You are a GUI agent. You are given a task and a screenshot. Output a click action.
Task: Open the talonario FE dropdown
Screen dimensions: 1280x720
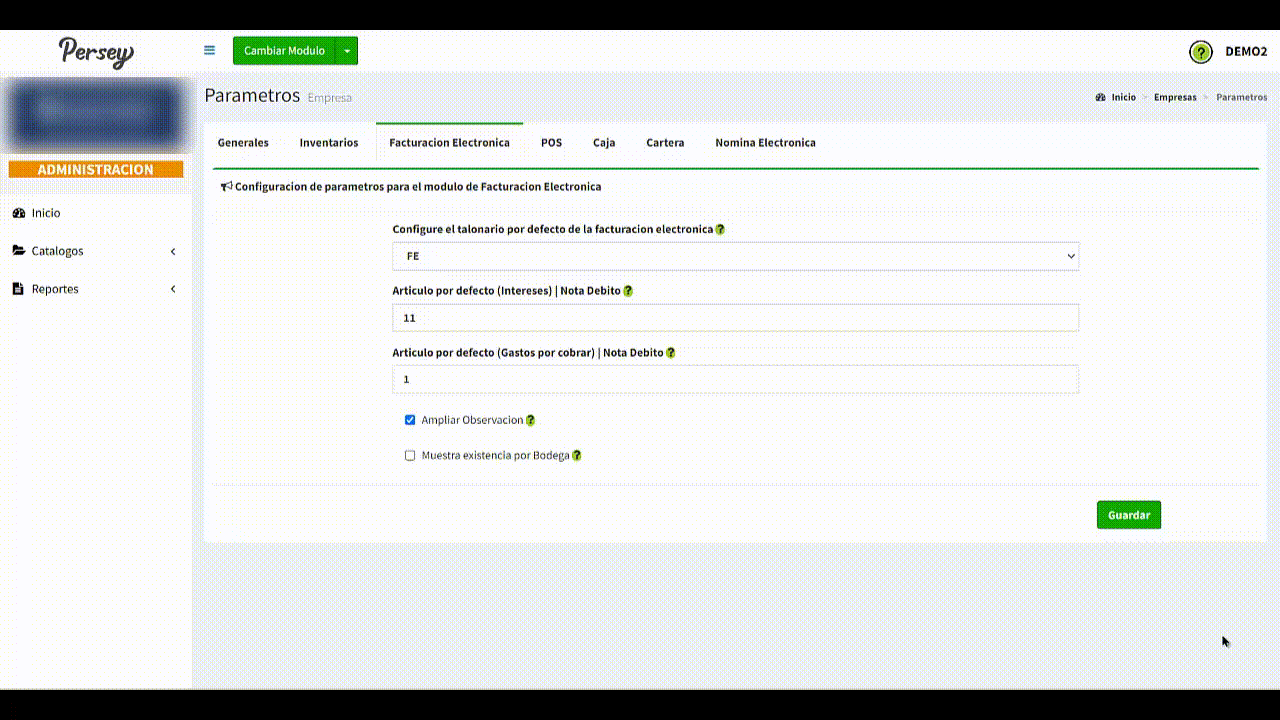(x=735, y=256)
